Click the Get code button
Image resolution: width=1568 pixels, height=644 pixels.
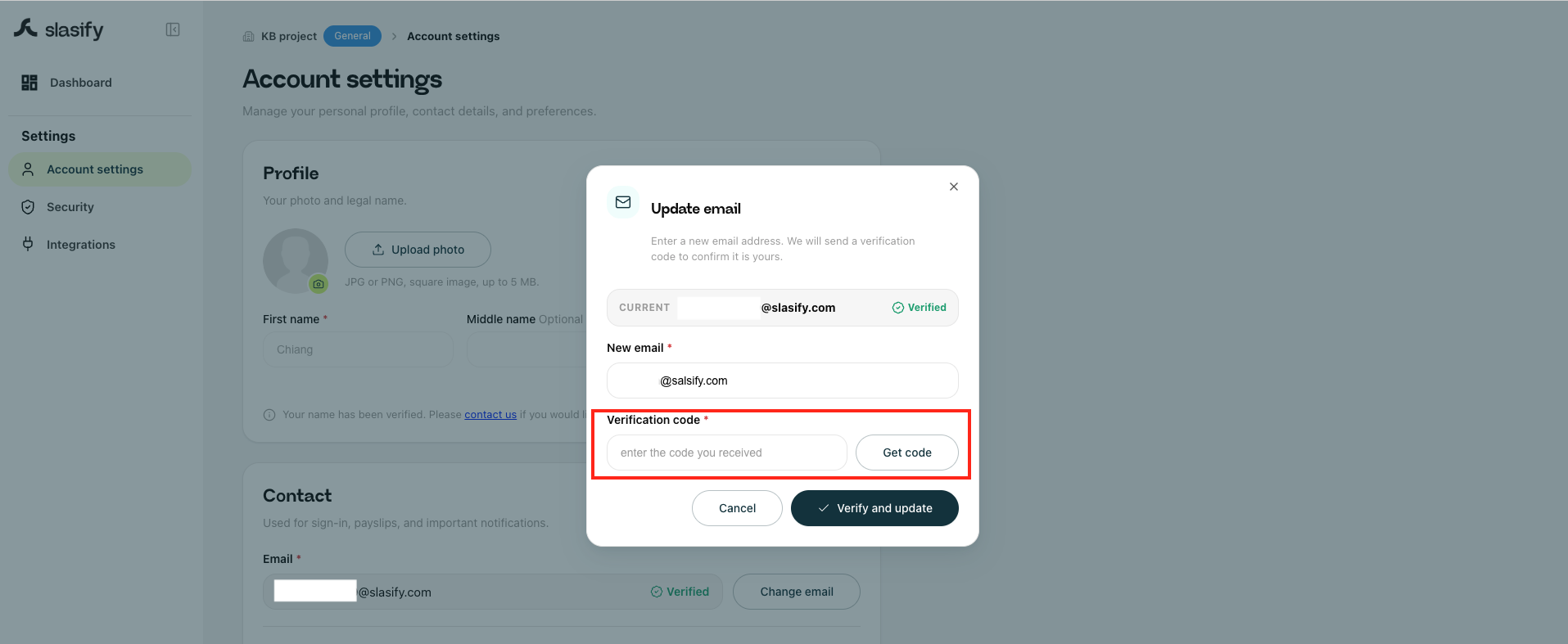(907, 453)
